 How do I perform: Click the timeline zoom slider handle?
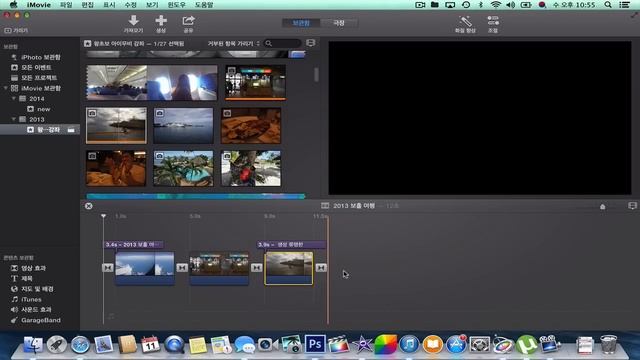[602, 207]
